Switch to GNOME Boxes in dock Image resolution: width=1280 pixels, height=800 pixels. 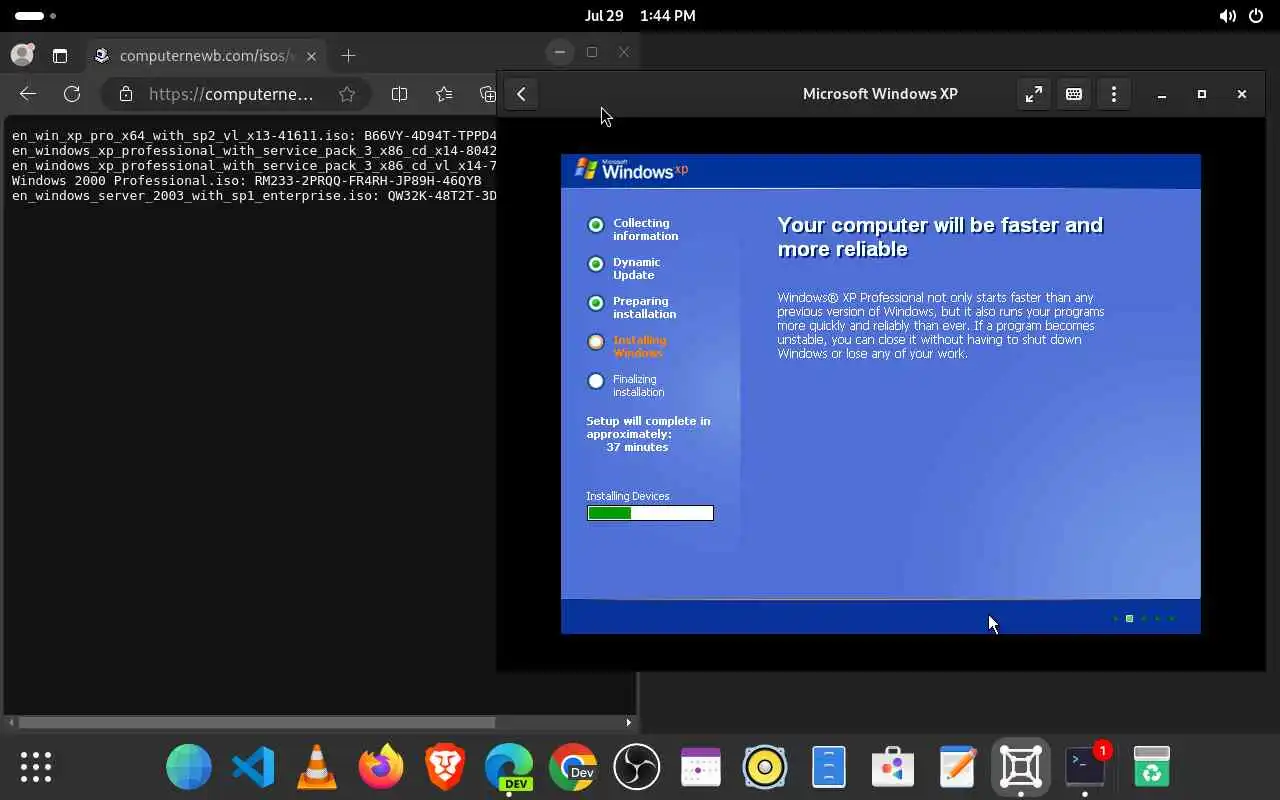pos(1021,767)
